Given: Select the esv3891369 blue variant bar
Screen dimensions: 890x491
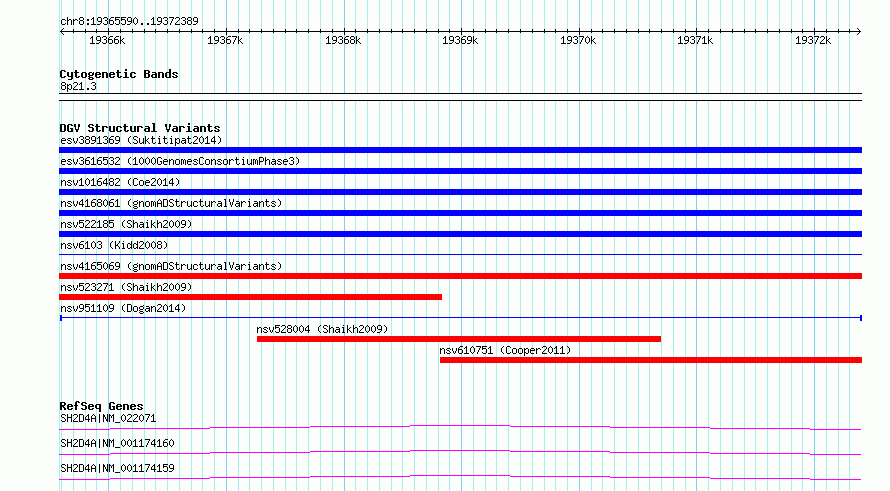Looking at the screenshot, I should [x=460, y=150].
